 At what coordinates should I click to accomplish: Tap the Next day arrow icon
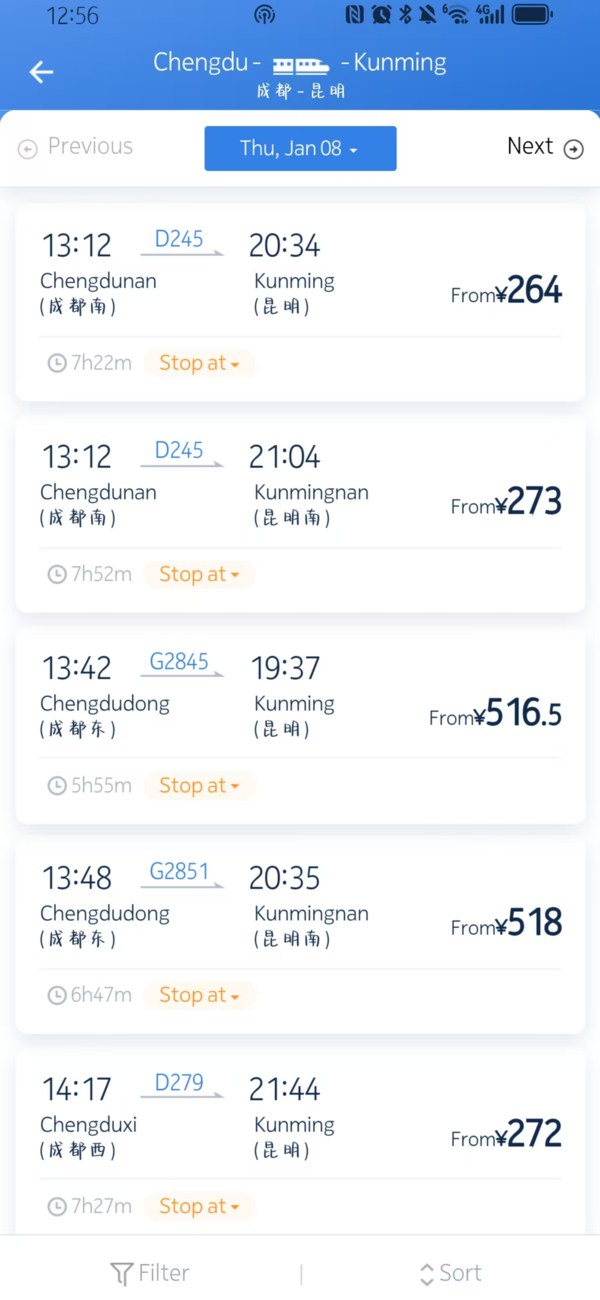[574, 149]
